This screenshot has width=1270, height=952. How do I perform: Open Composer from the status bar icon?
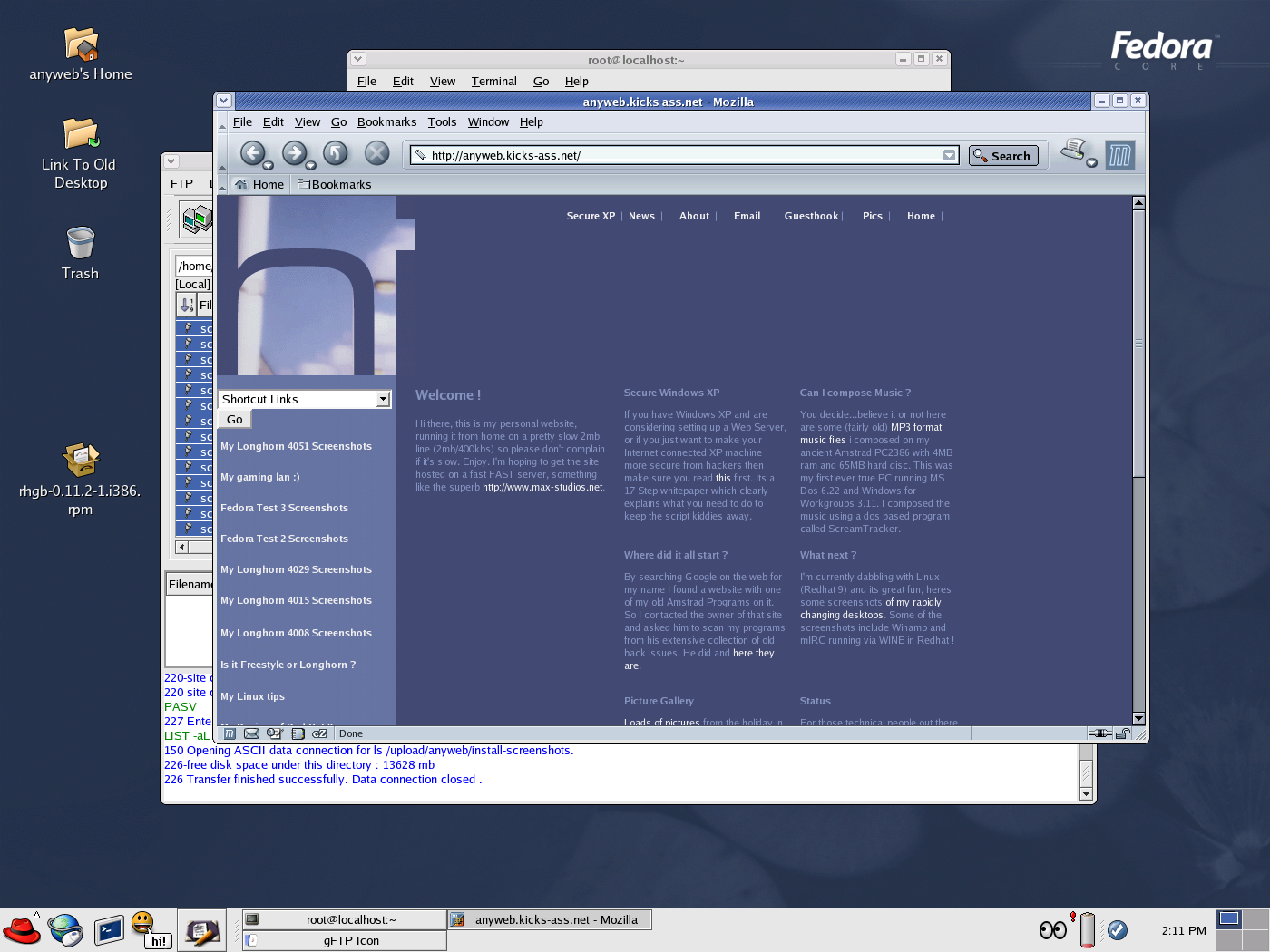point(275,733)
